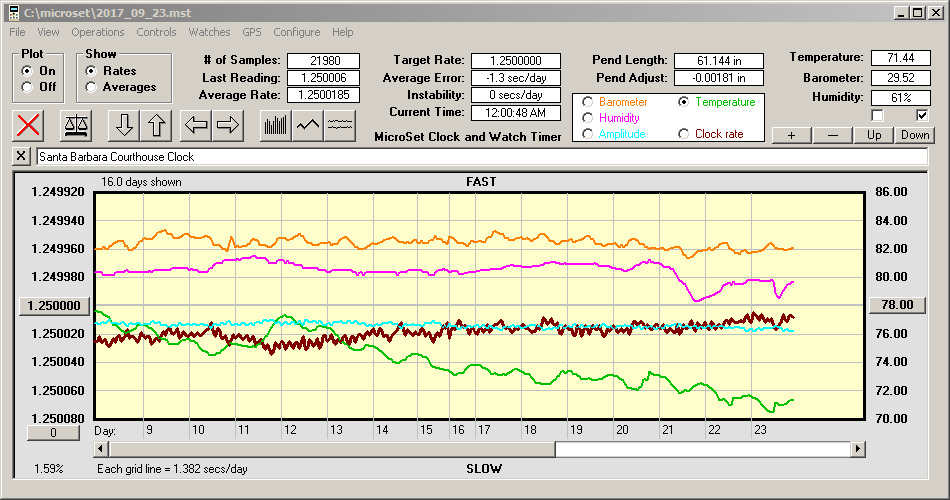The height and width of the screenshot is (500, 950).
Task: Open the File menu
Action: point(17,32)
